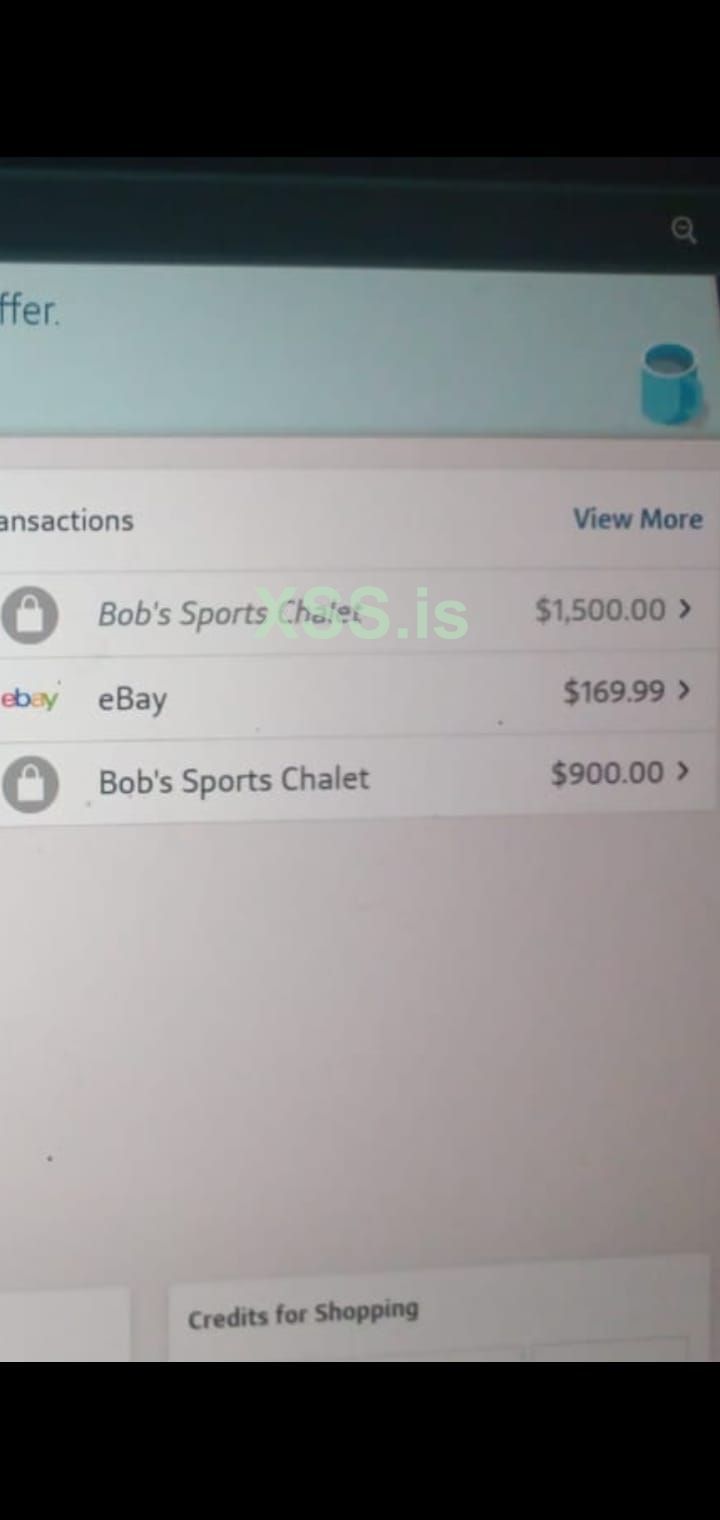The width and height of the screenshot is (720, 1520).
Task: Expand chevron next to $1,500.00
Action: click(x=685, y=608)
